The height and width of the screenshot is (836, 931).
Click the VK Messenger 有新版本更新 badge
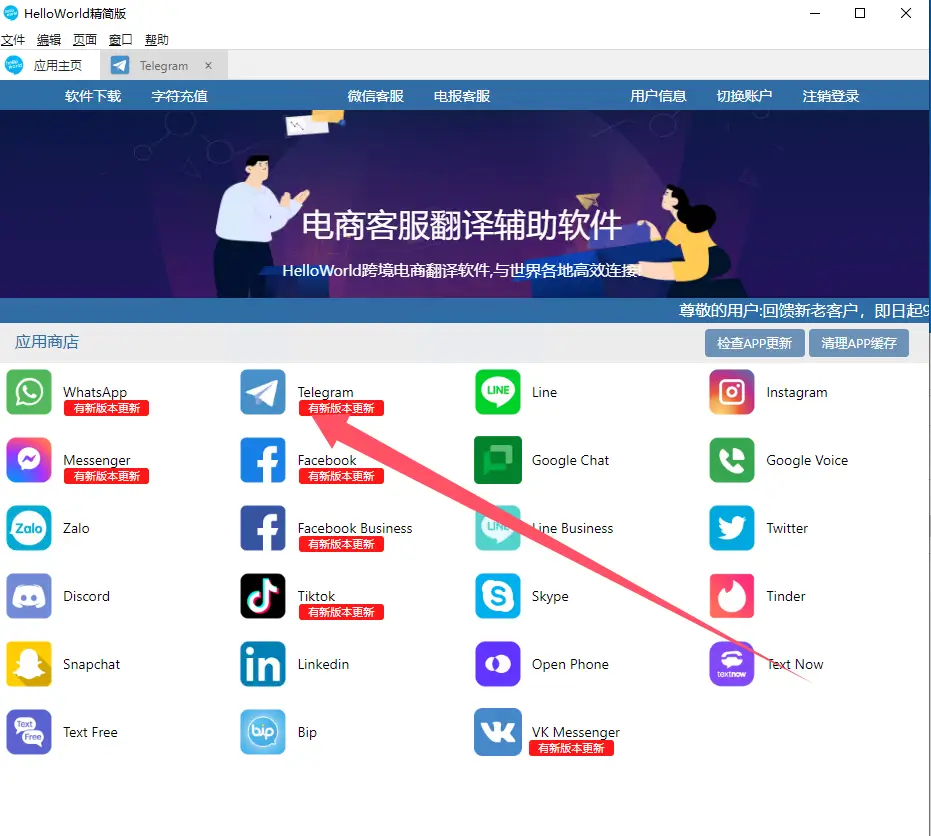[x=571, y=748]
